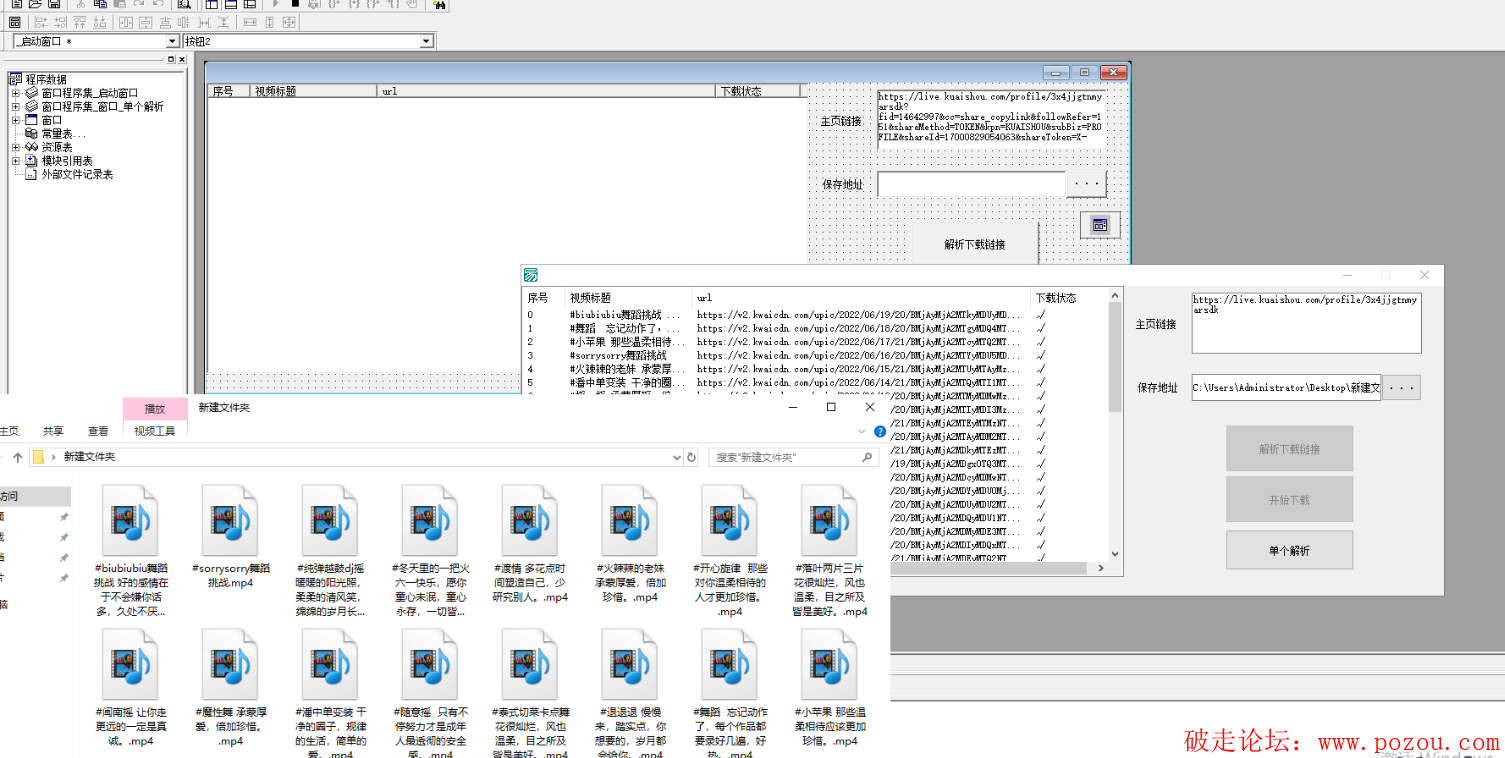Click the Align Bottom edges toolbar icon
The image size is (1505, 758).
99,22
